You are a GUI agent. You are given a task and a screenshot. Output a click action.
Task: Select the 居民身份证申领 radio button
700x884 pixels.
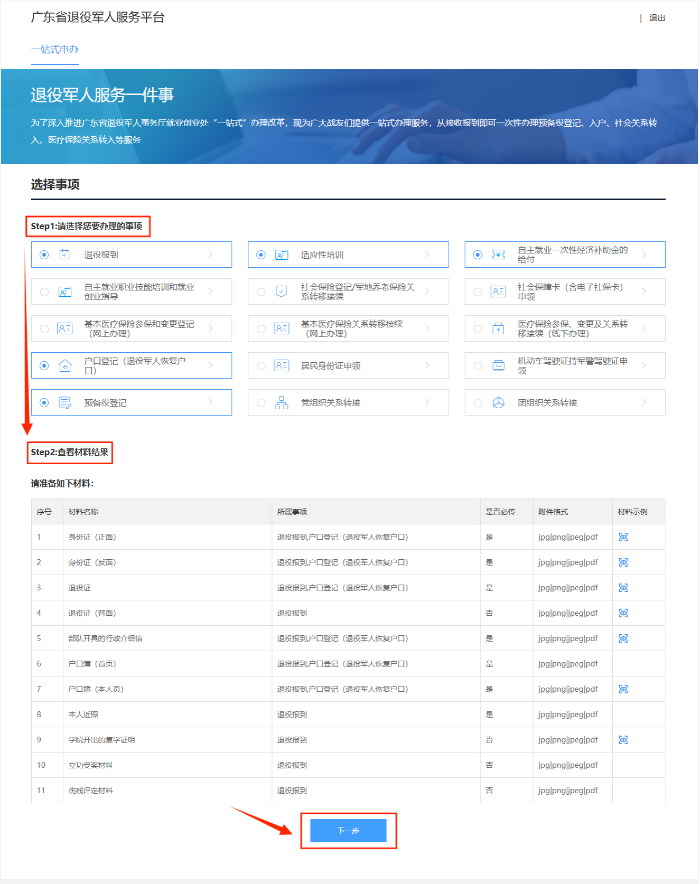[261, 366]
